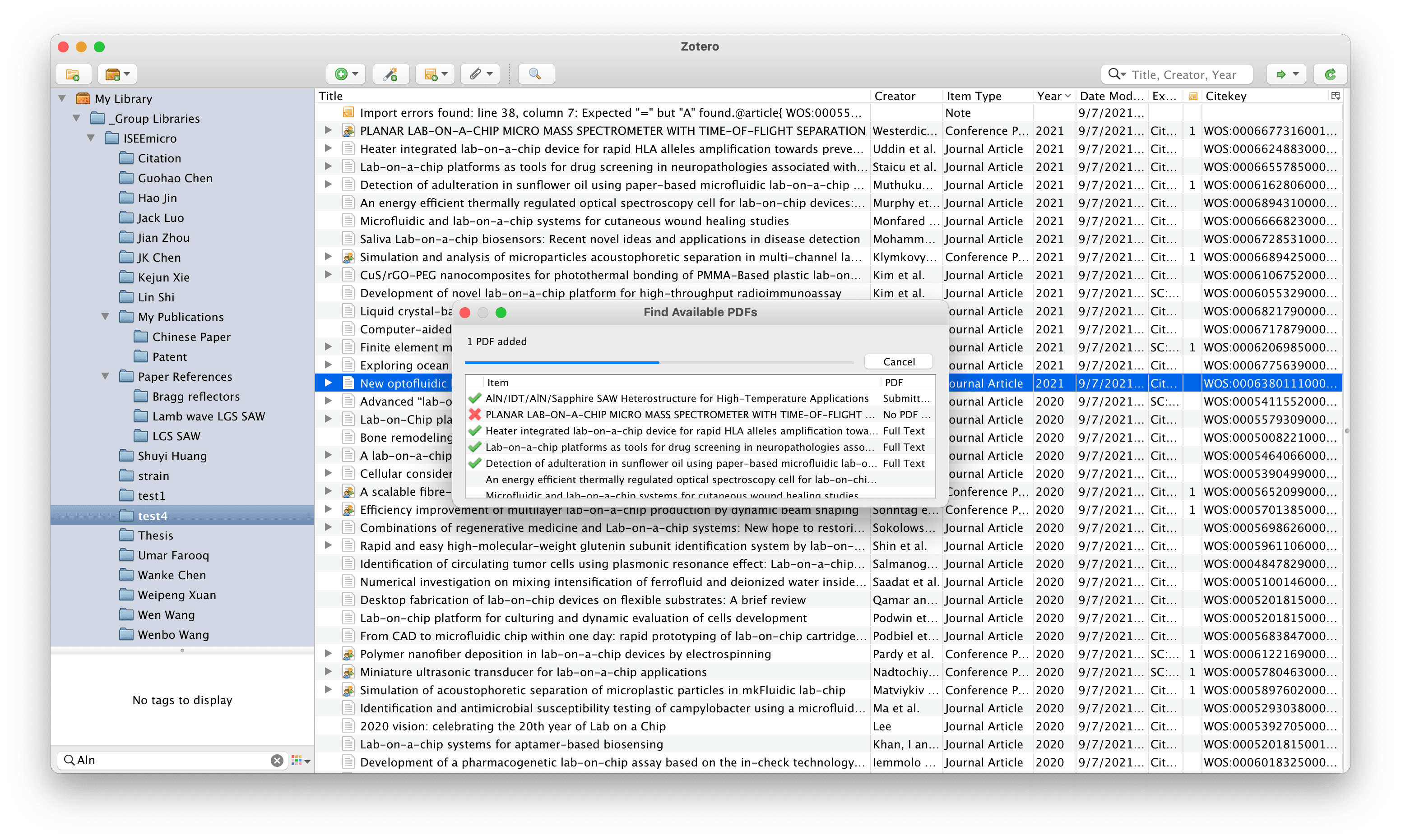This screenshot has height=840, width=1401.
Task: Open the New Library dropdown icon
Action: pos(117,74)
